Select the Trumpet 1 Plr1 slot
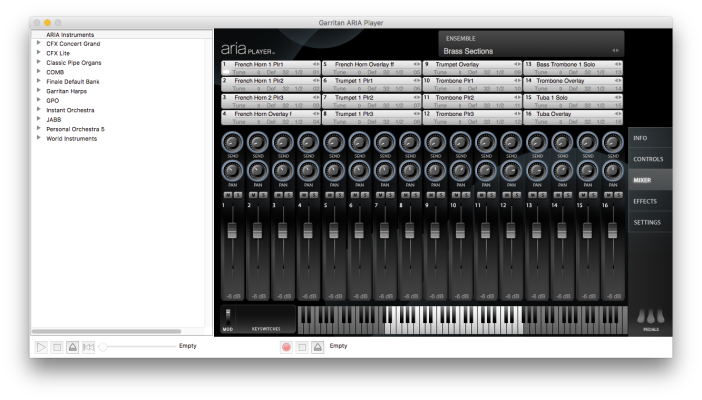Image resolution: width=702 pixels, height=400 pixels. pyautogui.click(x=372, y=85)
